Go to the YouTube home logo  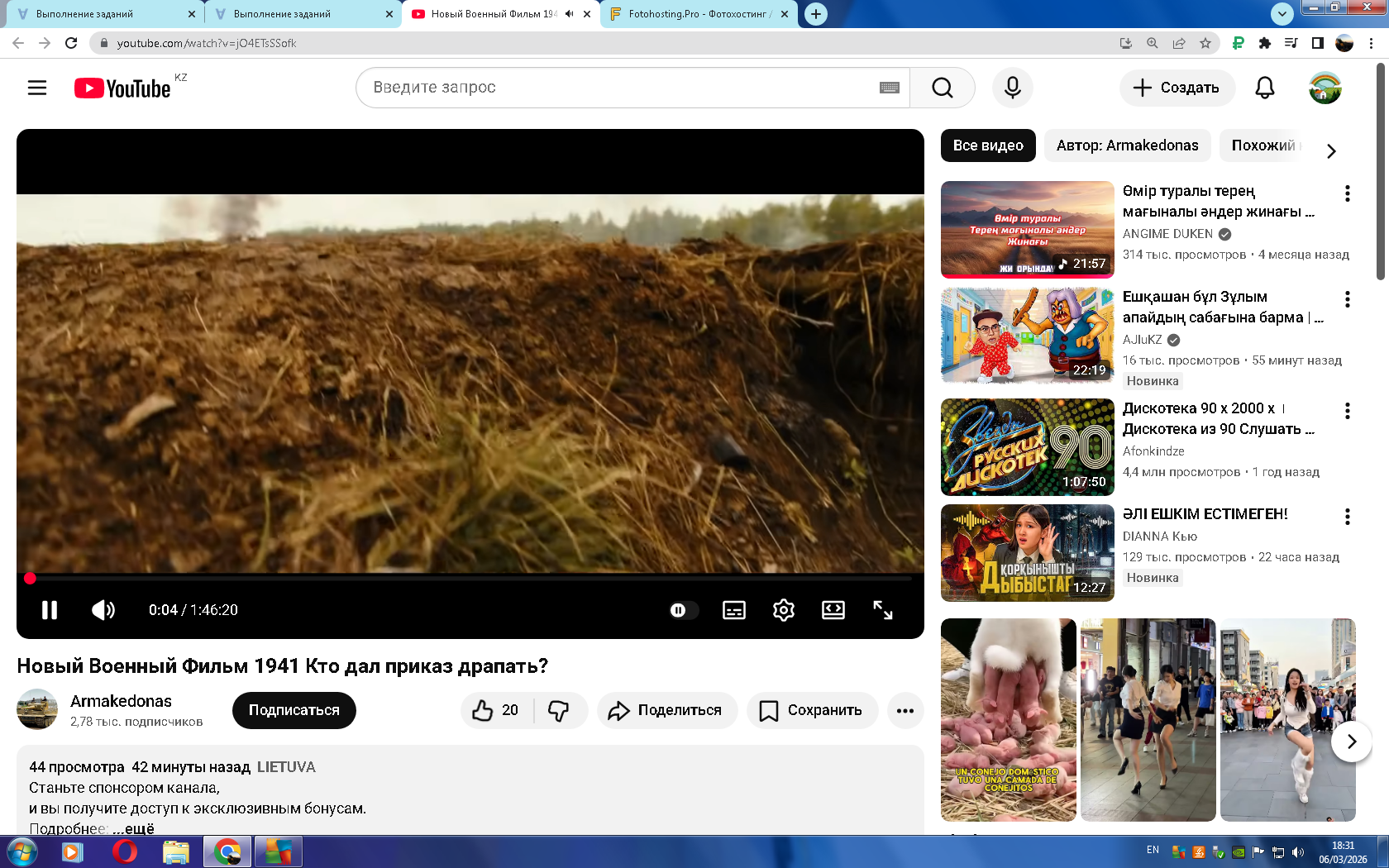click(122, 88)
